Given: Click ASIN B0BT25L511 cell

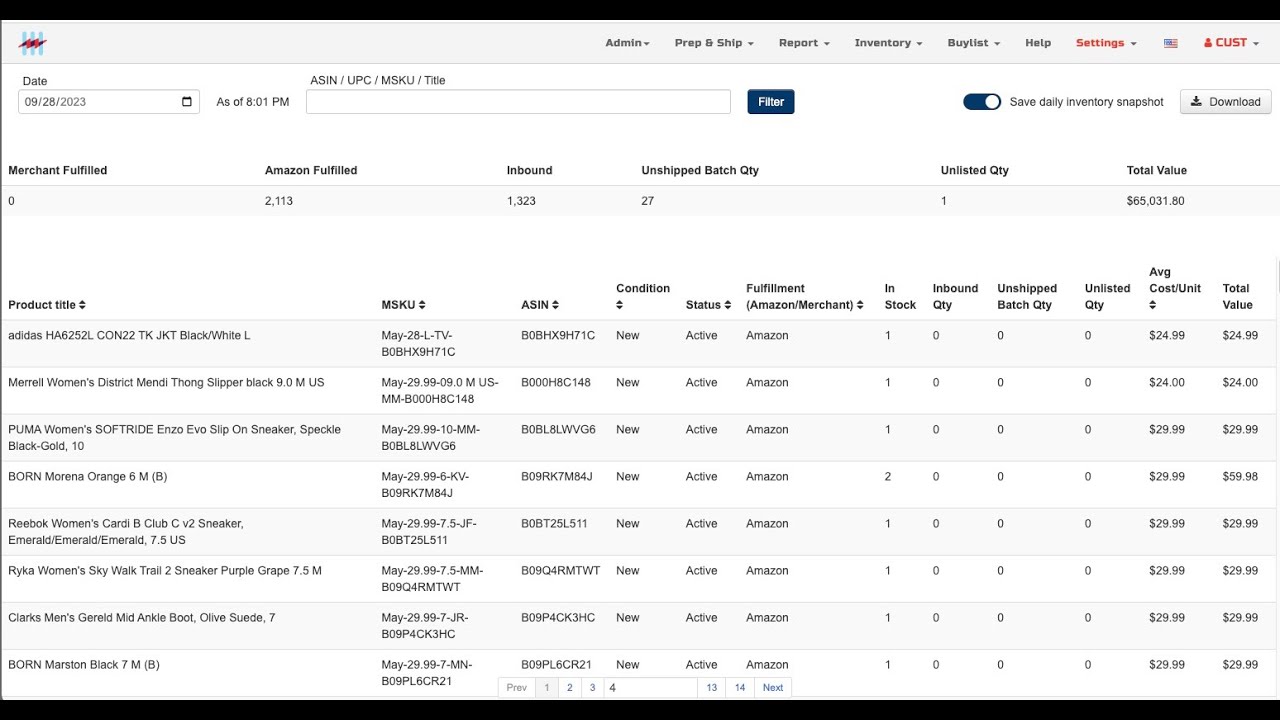Looking at the screenshot, I should coord(554,524).
